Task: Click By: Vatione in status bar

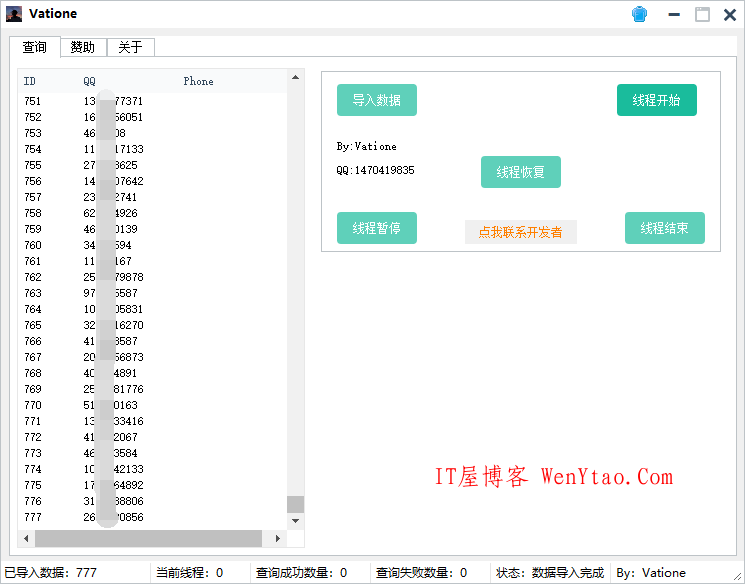Action: coord(651,573)
